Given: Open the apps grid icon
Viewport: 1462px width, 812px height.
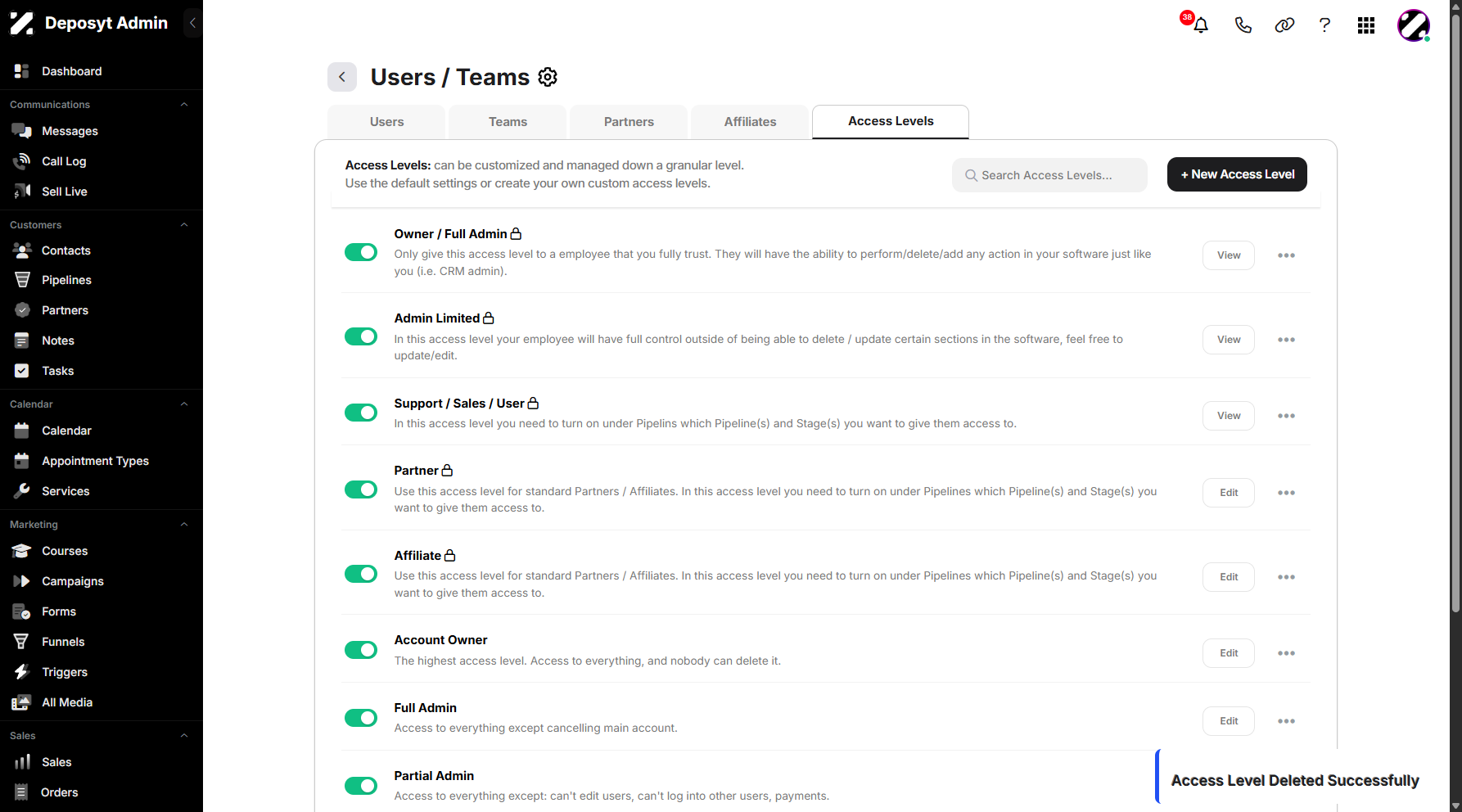Looking at the screenshot, I should coord(1365,25).
